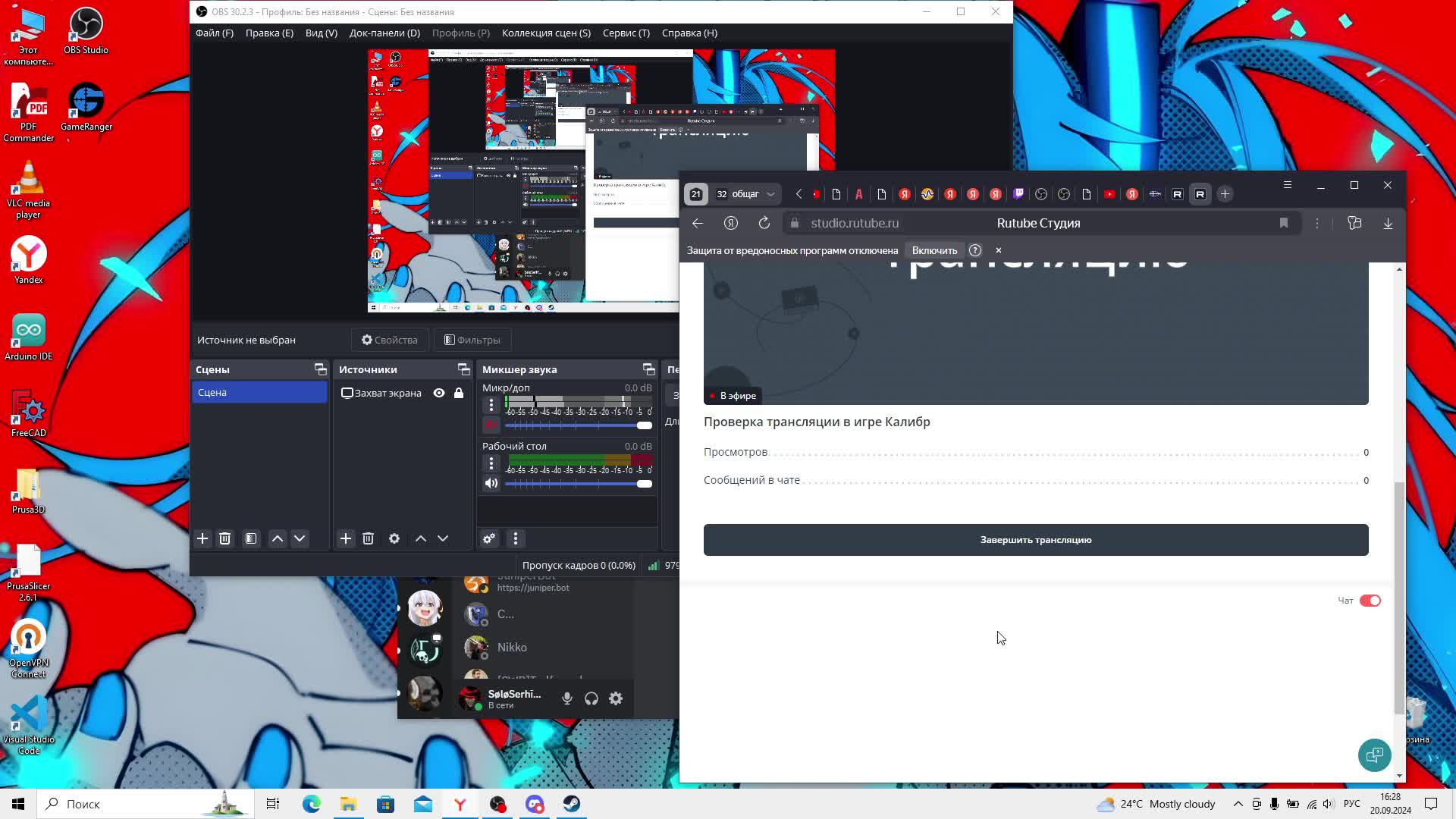Open the Rutube support chat bubble

click(x=1373, y=755)
